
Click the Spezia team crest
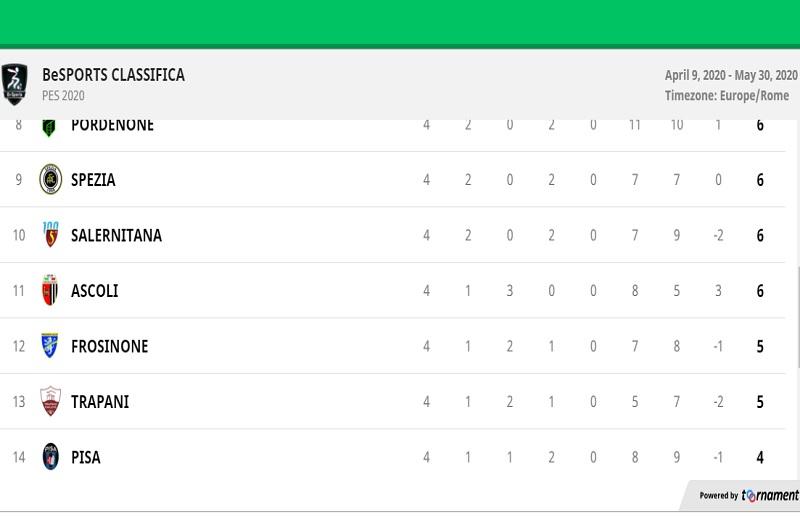click(x=51, y=179)
